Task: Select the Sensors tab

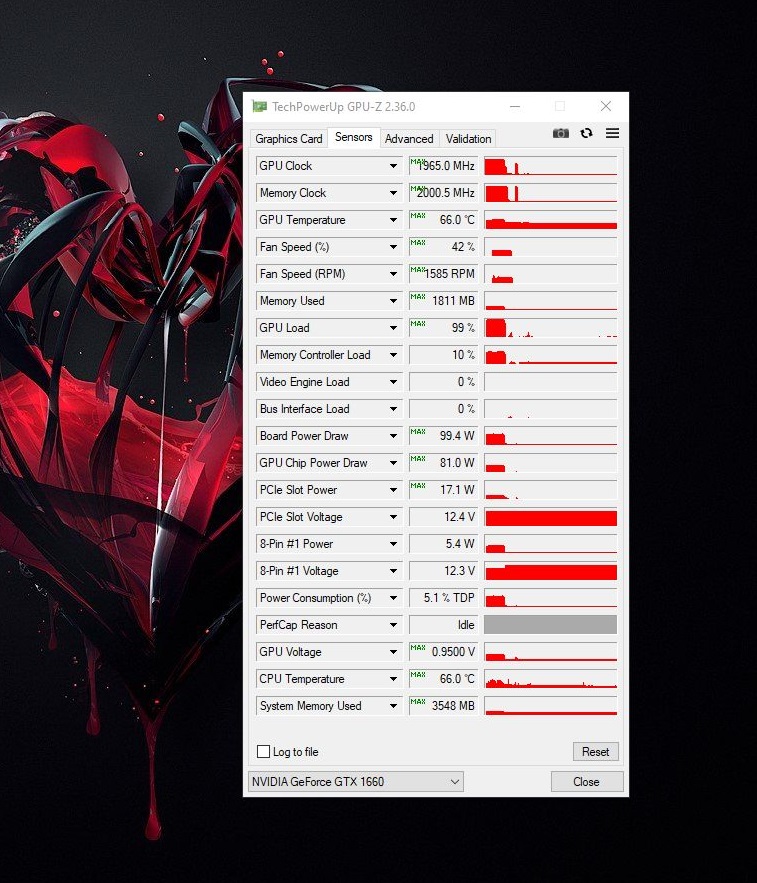Action: [x=354, y=137]
